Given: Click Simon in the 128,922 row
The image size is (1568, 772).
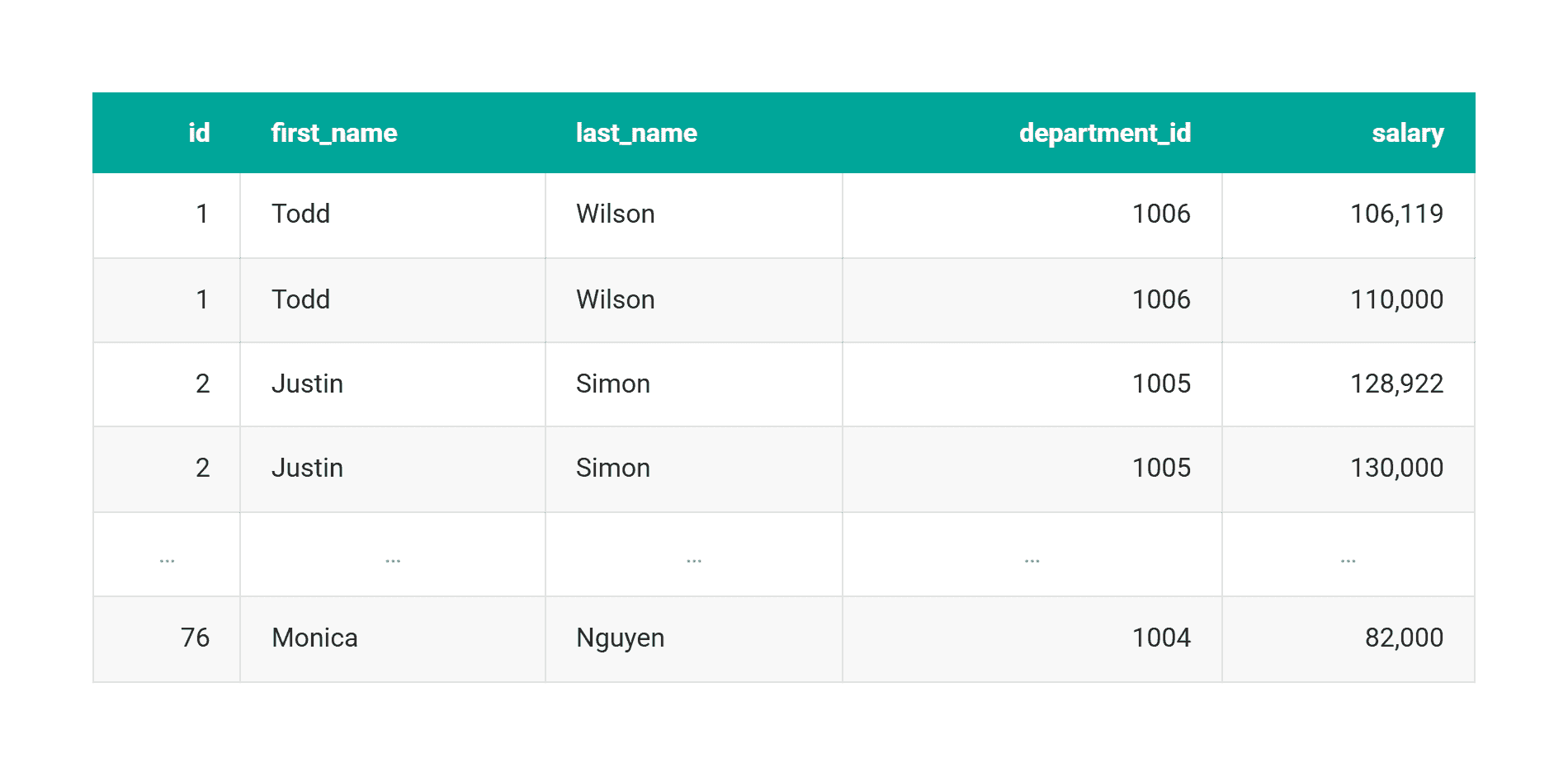Looking at the screenshot, I should pyautogui.click(x=612, y=384).
